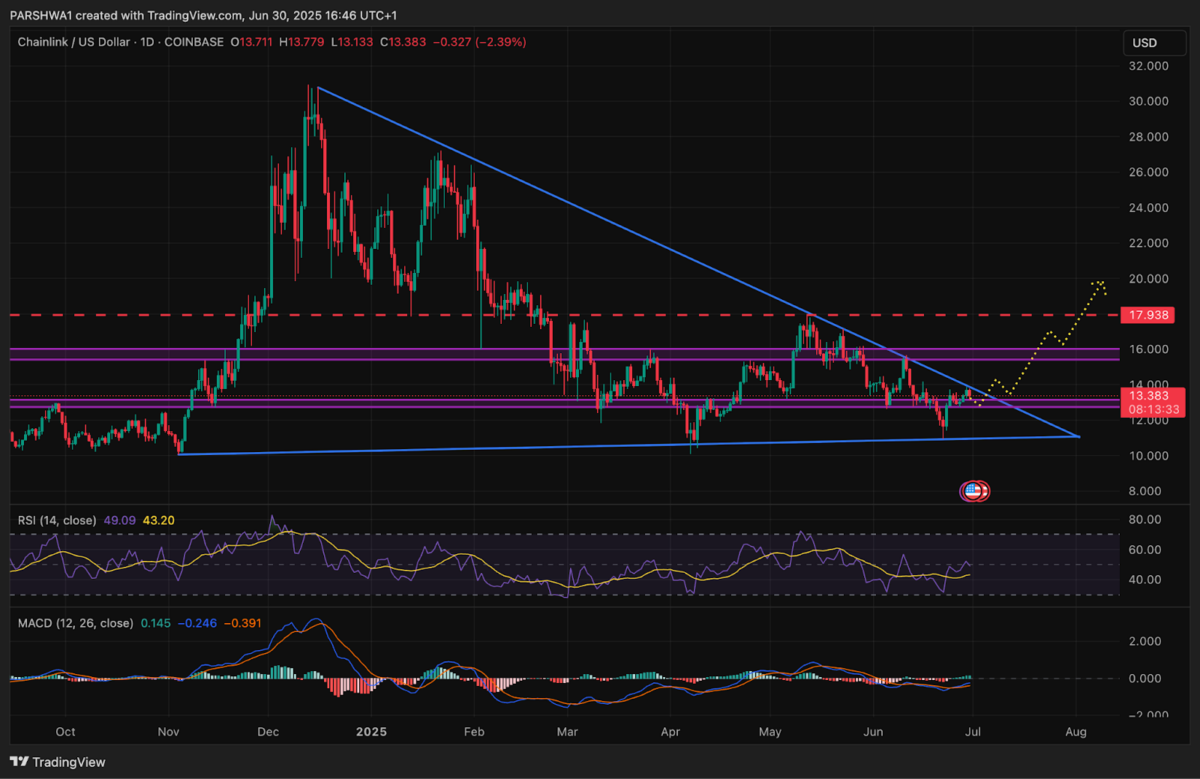Select the lower blue support trendline
1200x779 pixels.
(x=600, y=446)
